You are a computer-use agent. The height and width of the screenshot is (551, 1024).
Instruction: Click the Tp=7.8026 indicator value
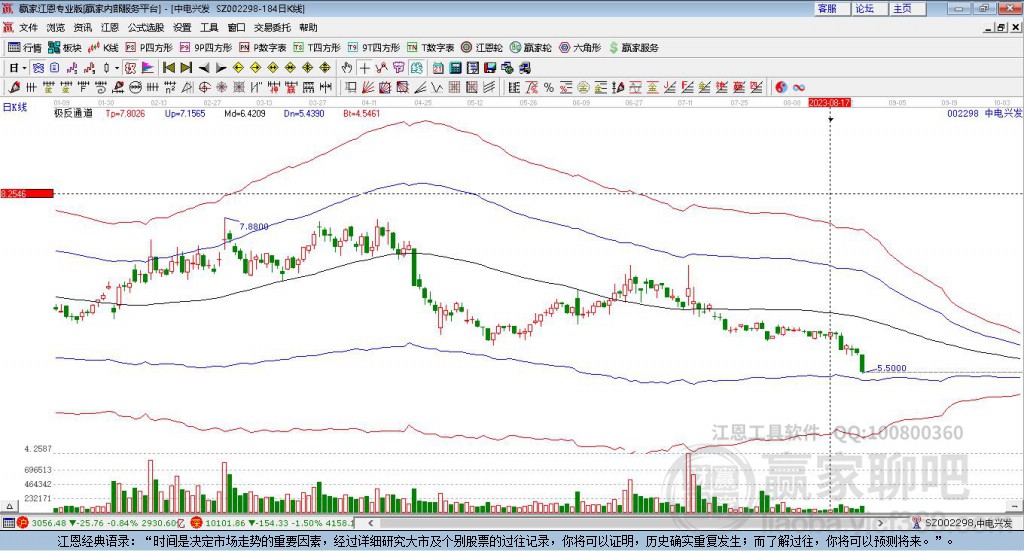125,113
